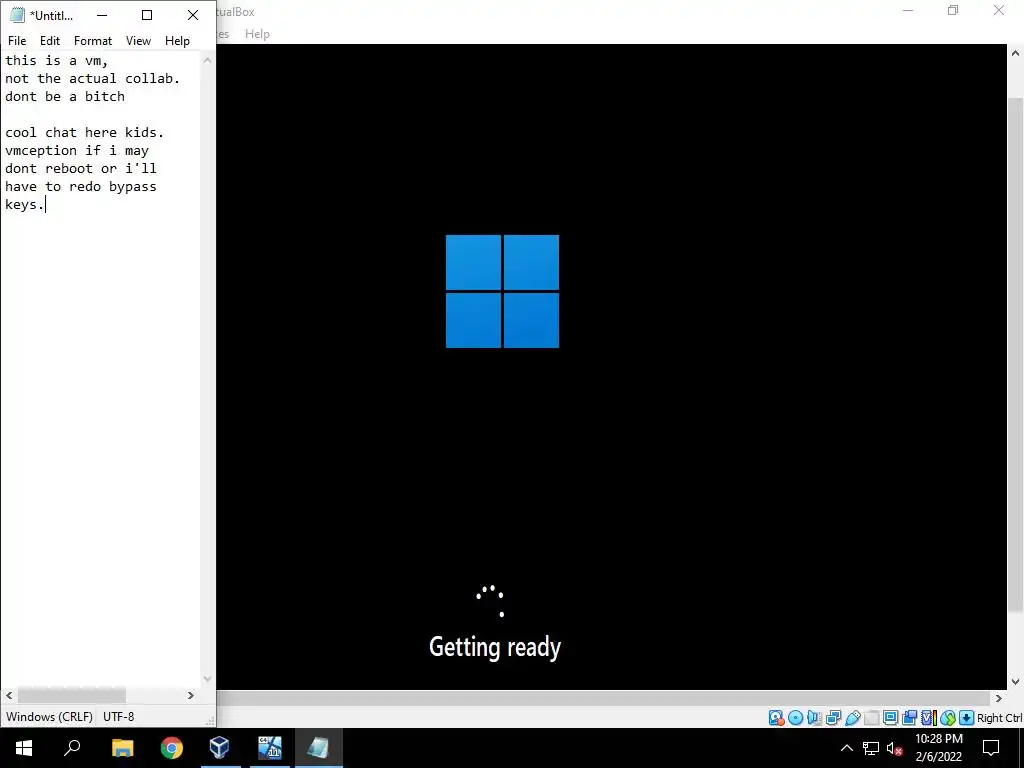Viewport: 1024px width, 768px height.
Task: Click the VirtualBox audio indicator icon
Action: click(814, 718)
